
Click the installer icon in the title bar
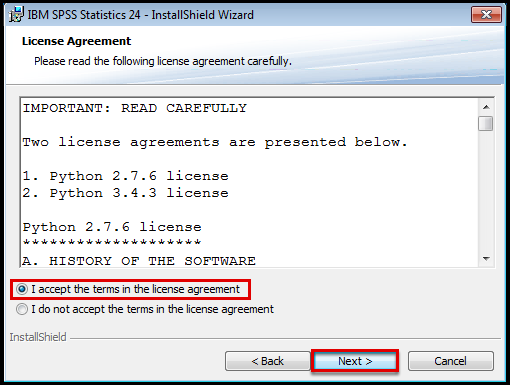[x=16, y=15]
